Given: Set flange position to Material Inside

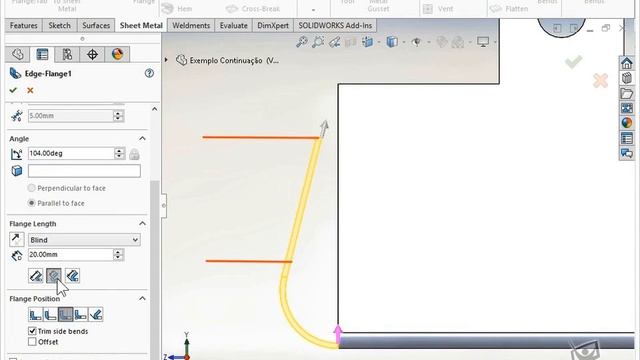Looking at the screenshot, I should (x=36, y=315).
